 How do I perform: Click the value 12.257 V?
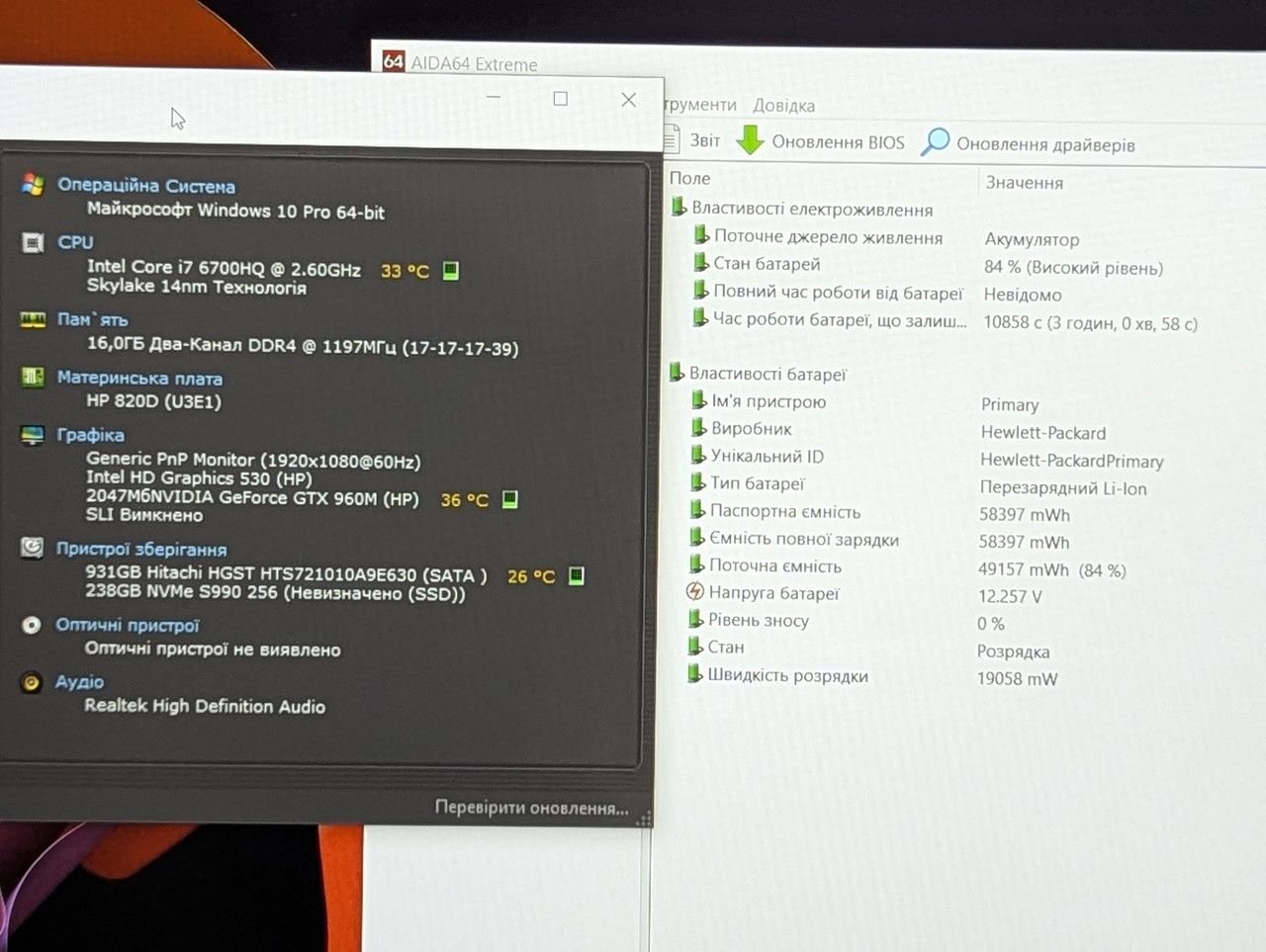[x=1010, y=596]
